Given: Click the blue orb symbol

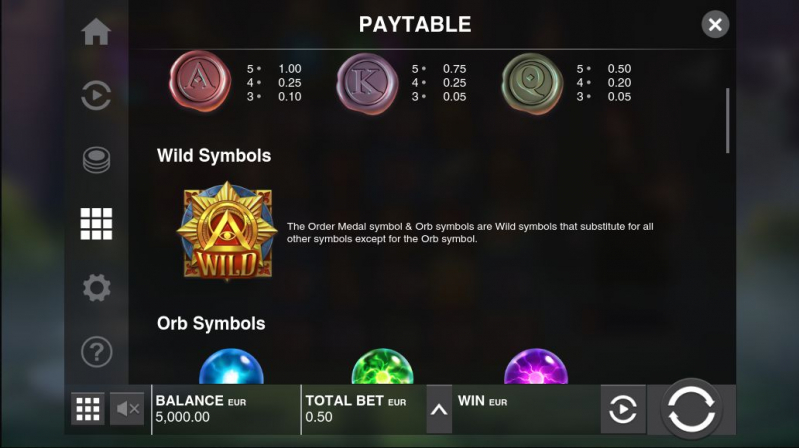Looking at the screenshot, I should [231, 366].
